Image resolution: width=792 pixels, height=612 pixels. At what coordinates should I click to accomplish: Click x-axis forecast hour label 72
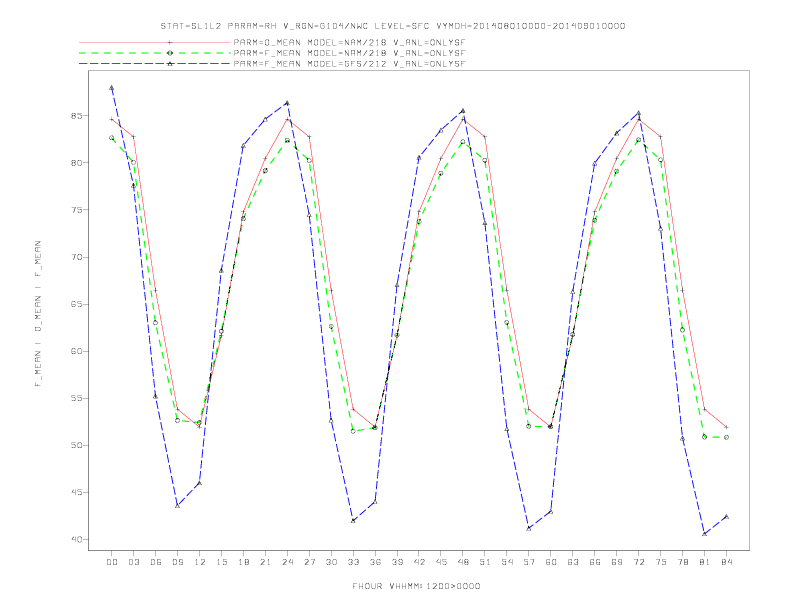(639, 562)
